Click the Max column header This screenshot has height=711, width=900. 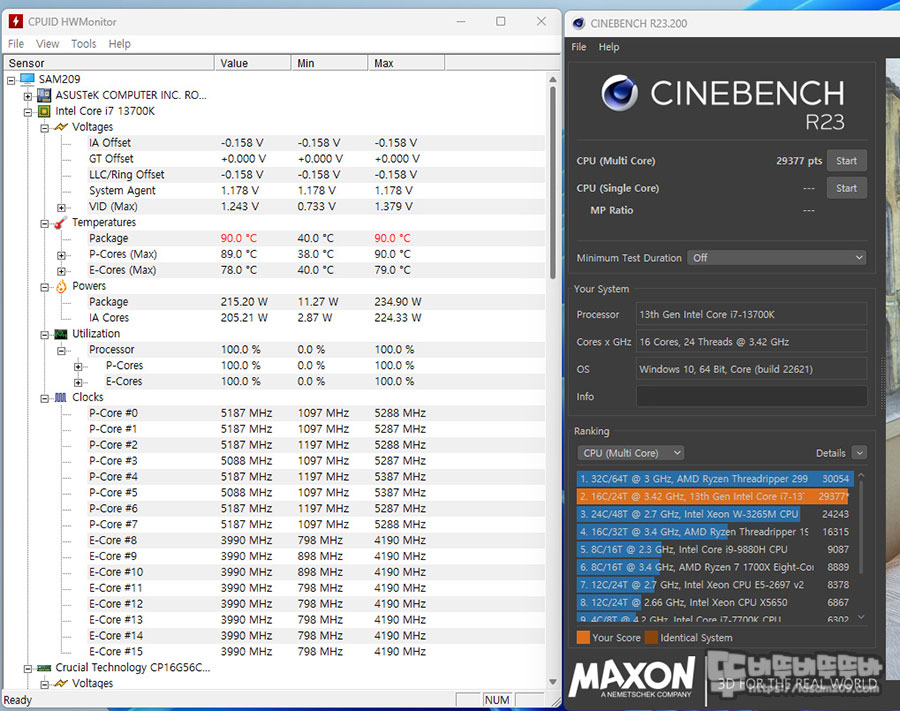click(406, 63)
